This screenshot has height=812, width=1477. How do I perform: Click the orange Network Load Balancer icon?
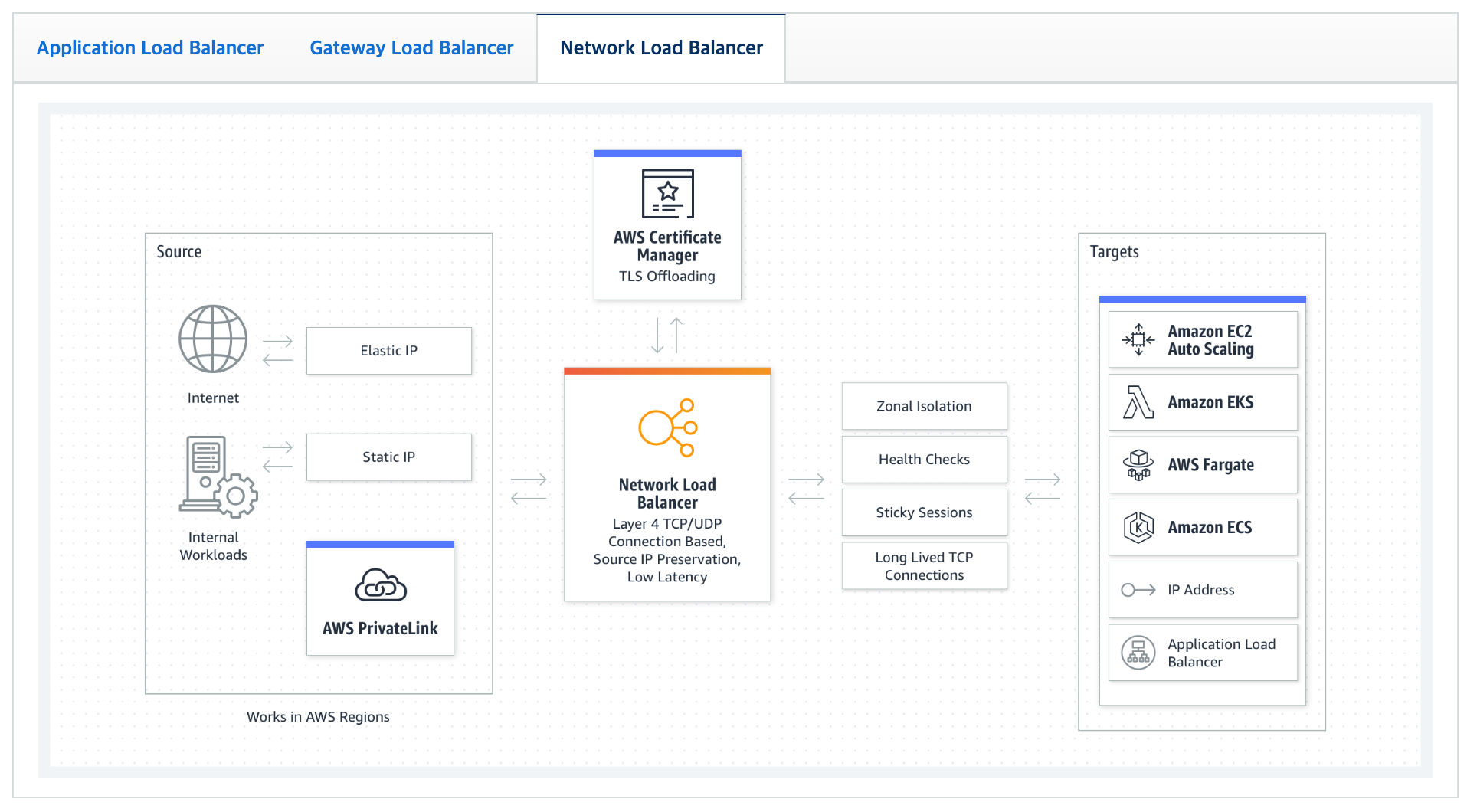668,427
